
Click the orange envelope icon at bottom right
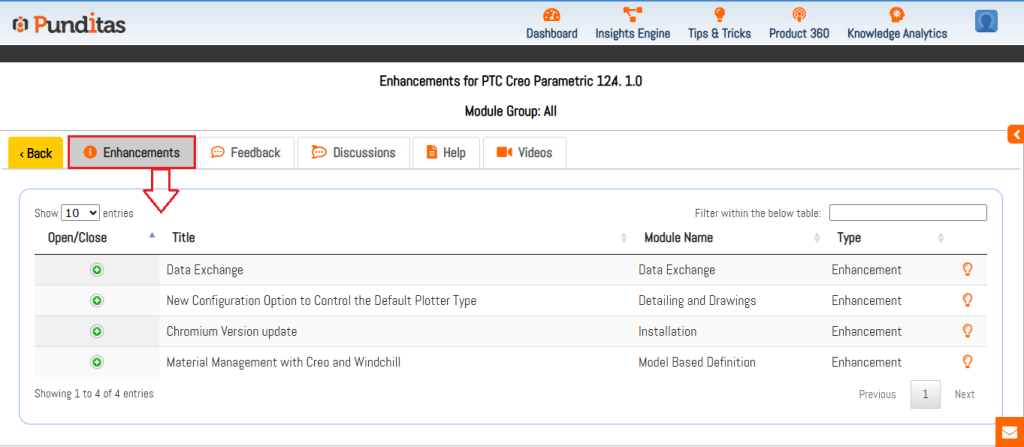[1009, 432]
